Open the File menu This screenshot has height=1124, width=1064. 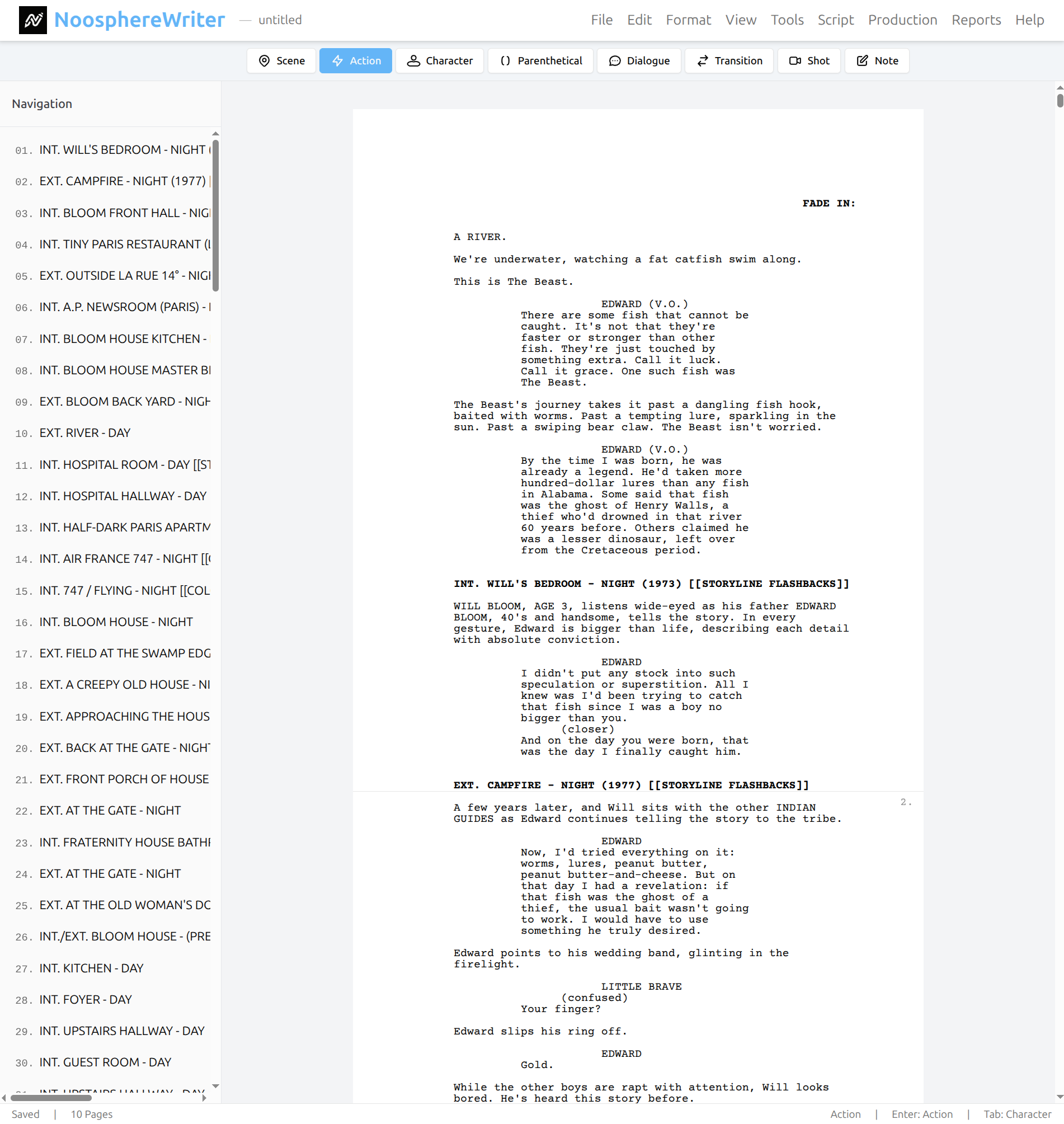(601, 20)
